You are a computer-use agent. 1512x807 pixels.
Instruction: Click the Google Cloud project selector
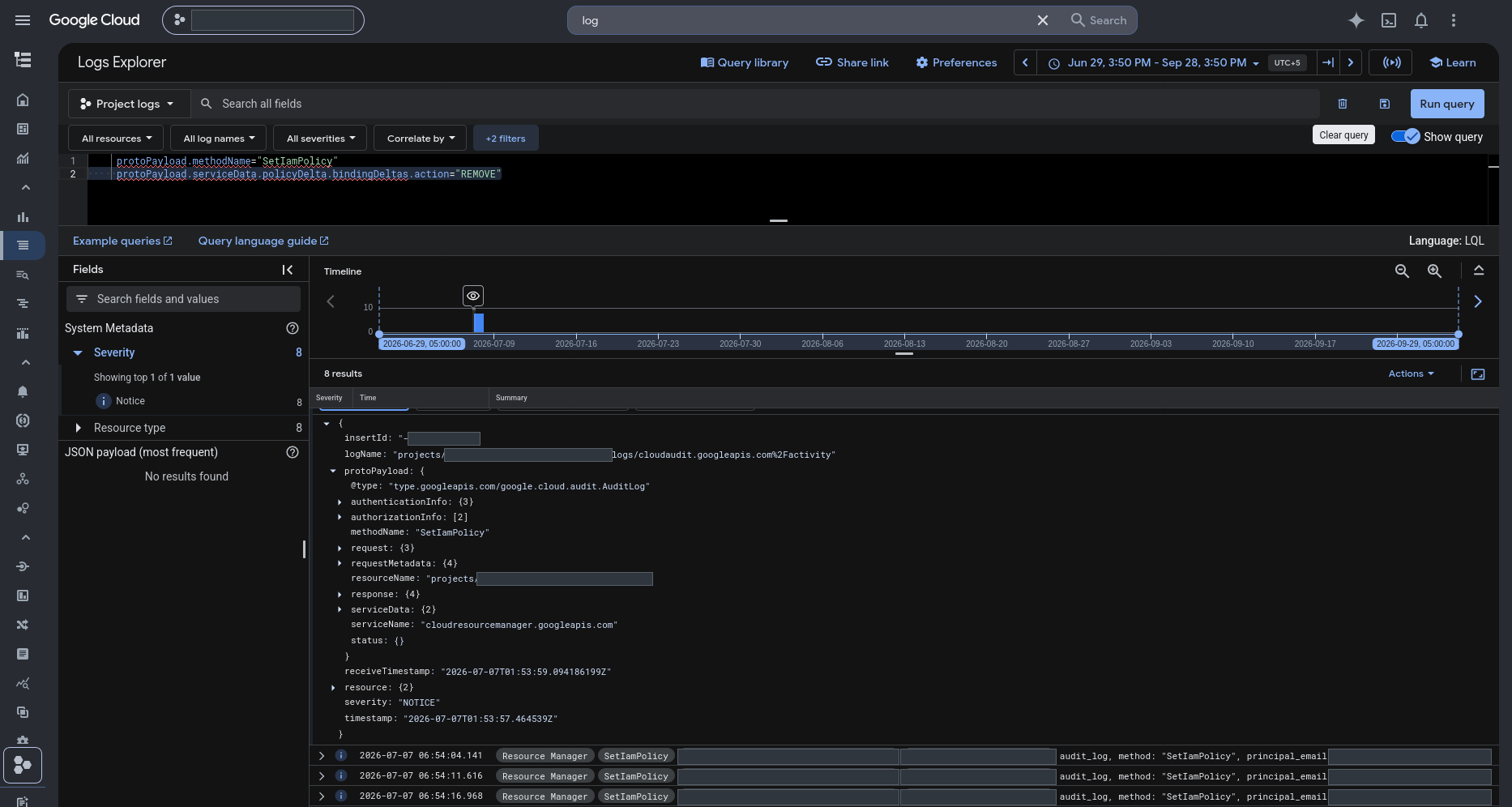pyautogui.click(x=263, y=20)
